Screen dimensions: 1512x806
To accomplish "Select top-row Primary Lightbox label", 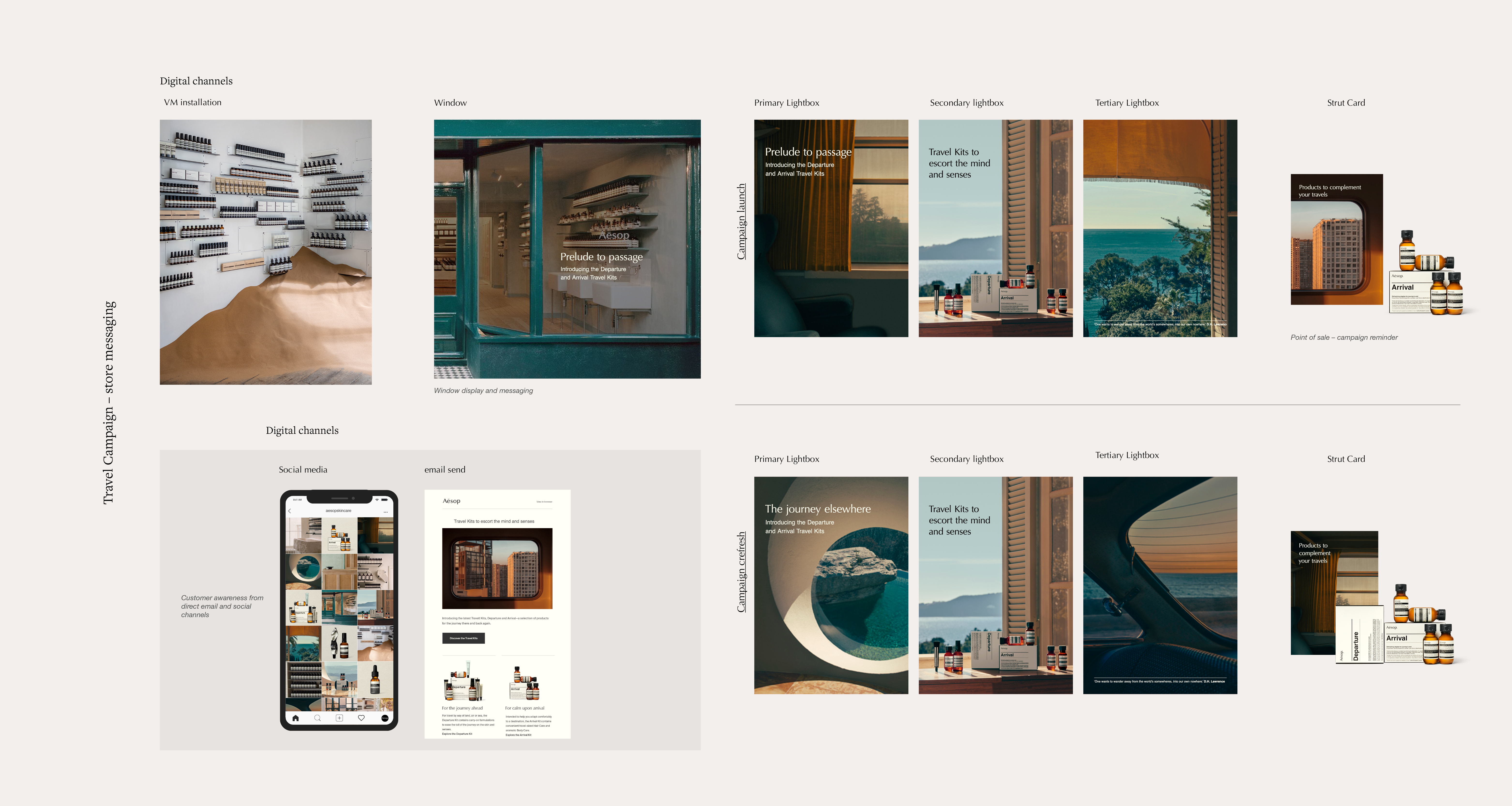I will coord(786,103).
